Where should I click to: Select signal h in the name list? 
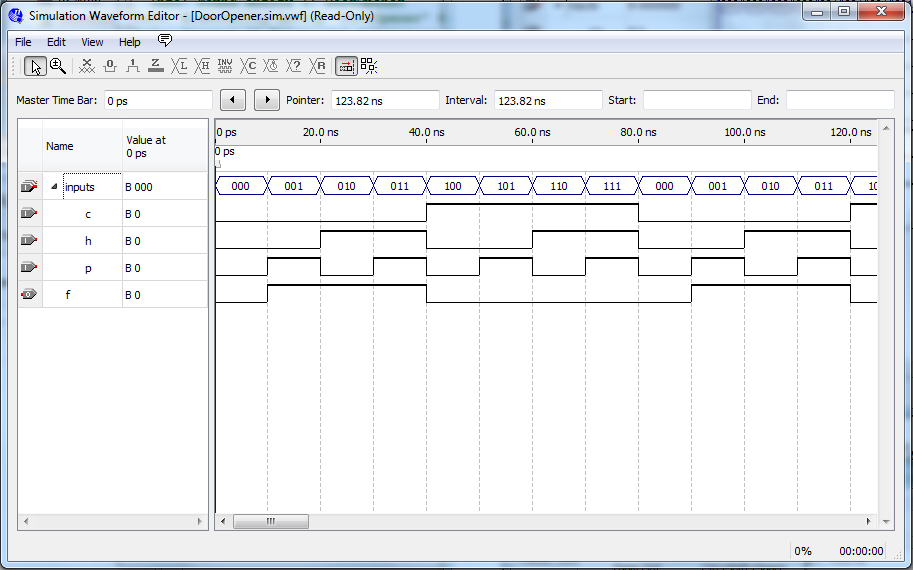click(88, 241)
